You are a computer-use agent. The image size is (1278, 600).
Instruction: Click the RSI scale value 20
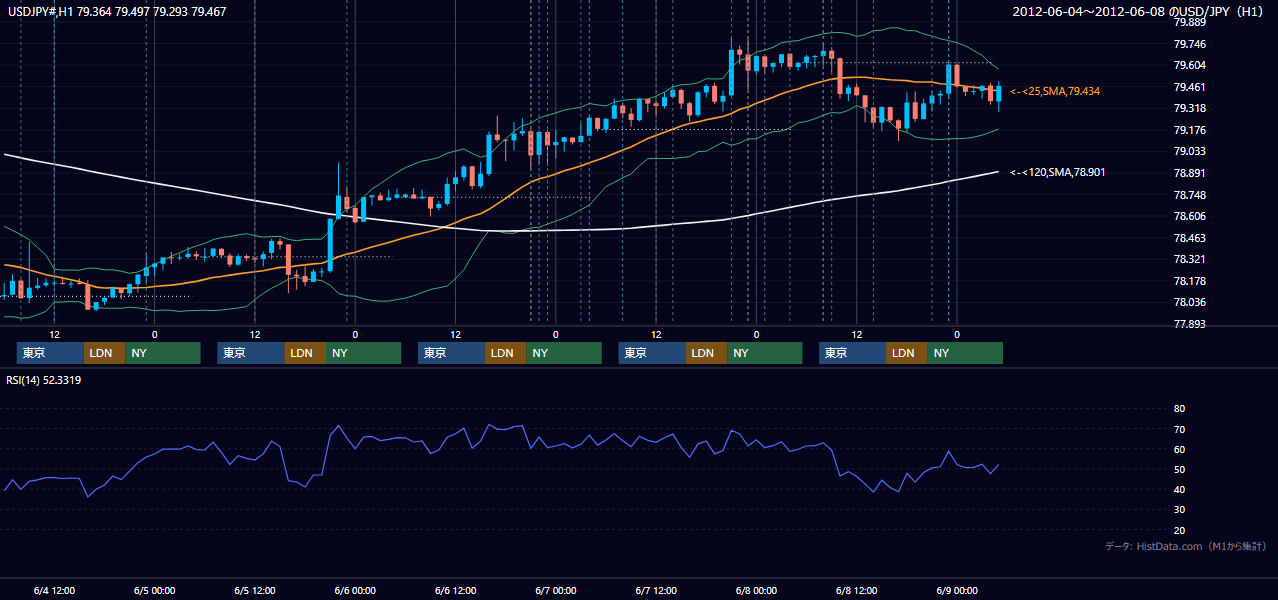(1179, 530)
